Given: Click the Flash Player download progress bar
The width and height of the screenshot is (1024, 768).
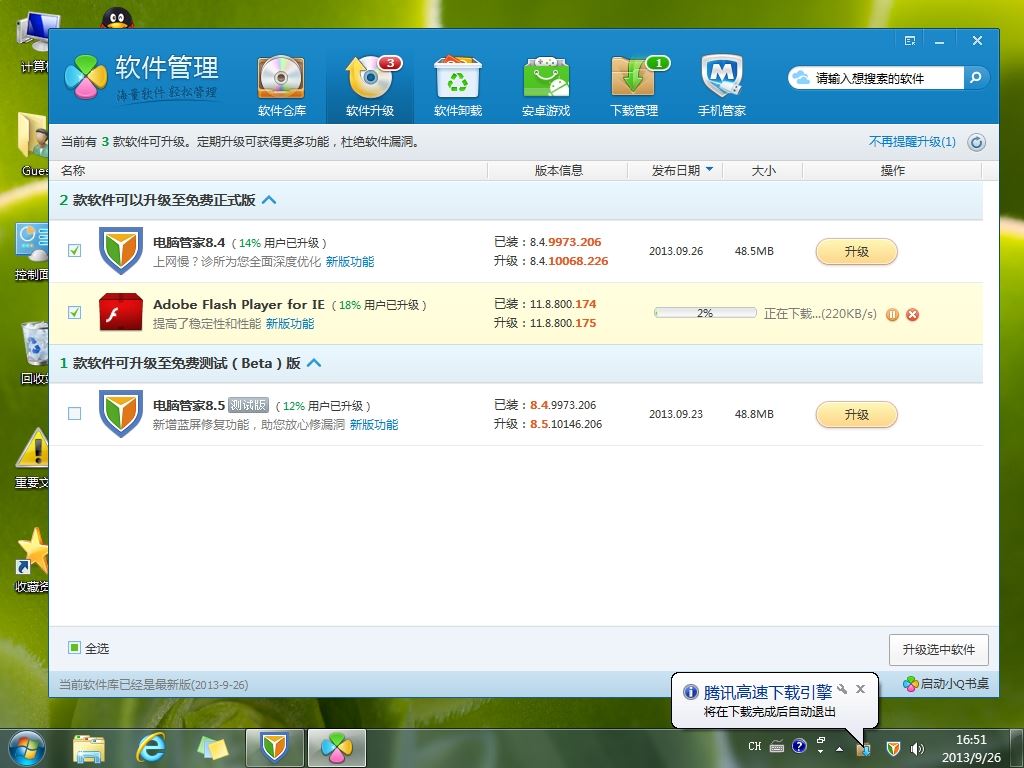Looking at the screenshot, I should [705, 313].
